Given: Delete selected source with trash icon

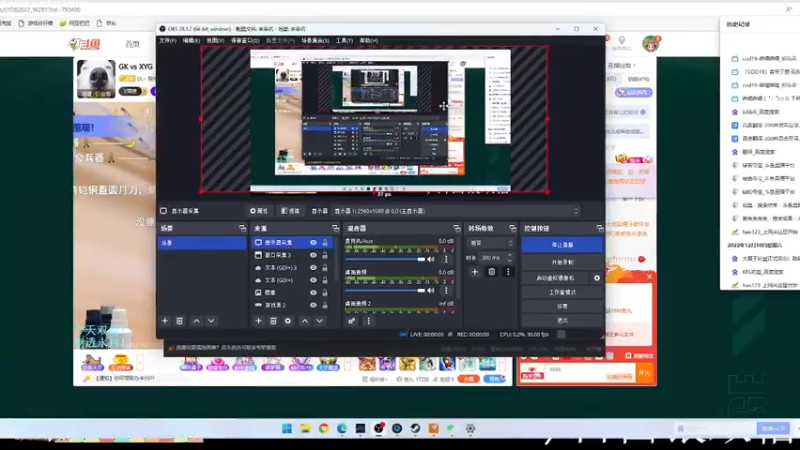Looking at the screenshot, I should (x=273, y=321).
